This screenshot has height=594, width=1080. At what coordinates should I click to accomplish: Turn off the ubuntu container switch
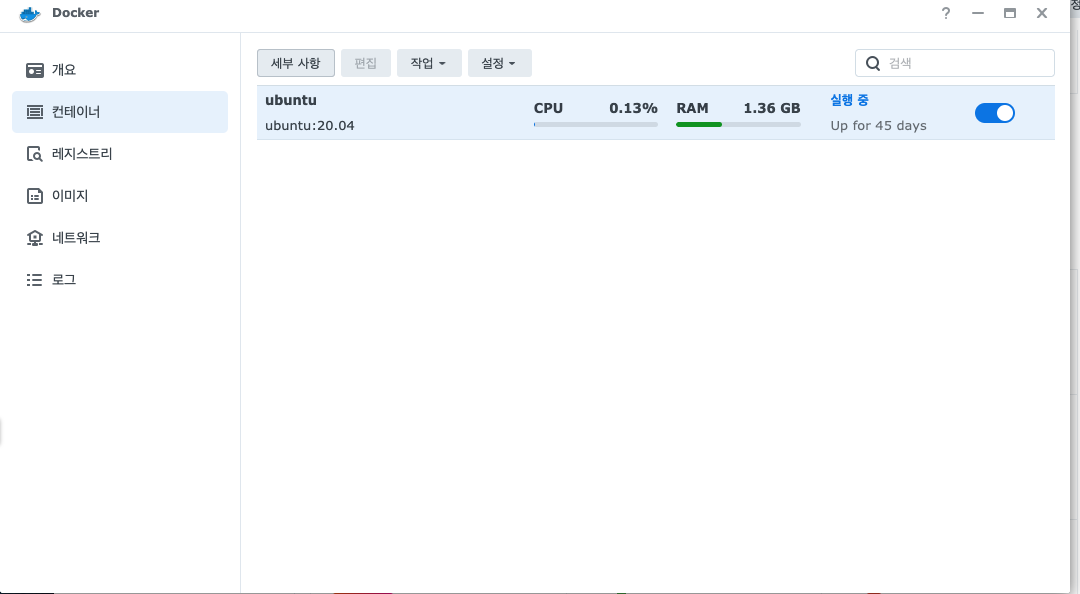pos(995,113)
